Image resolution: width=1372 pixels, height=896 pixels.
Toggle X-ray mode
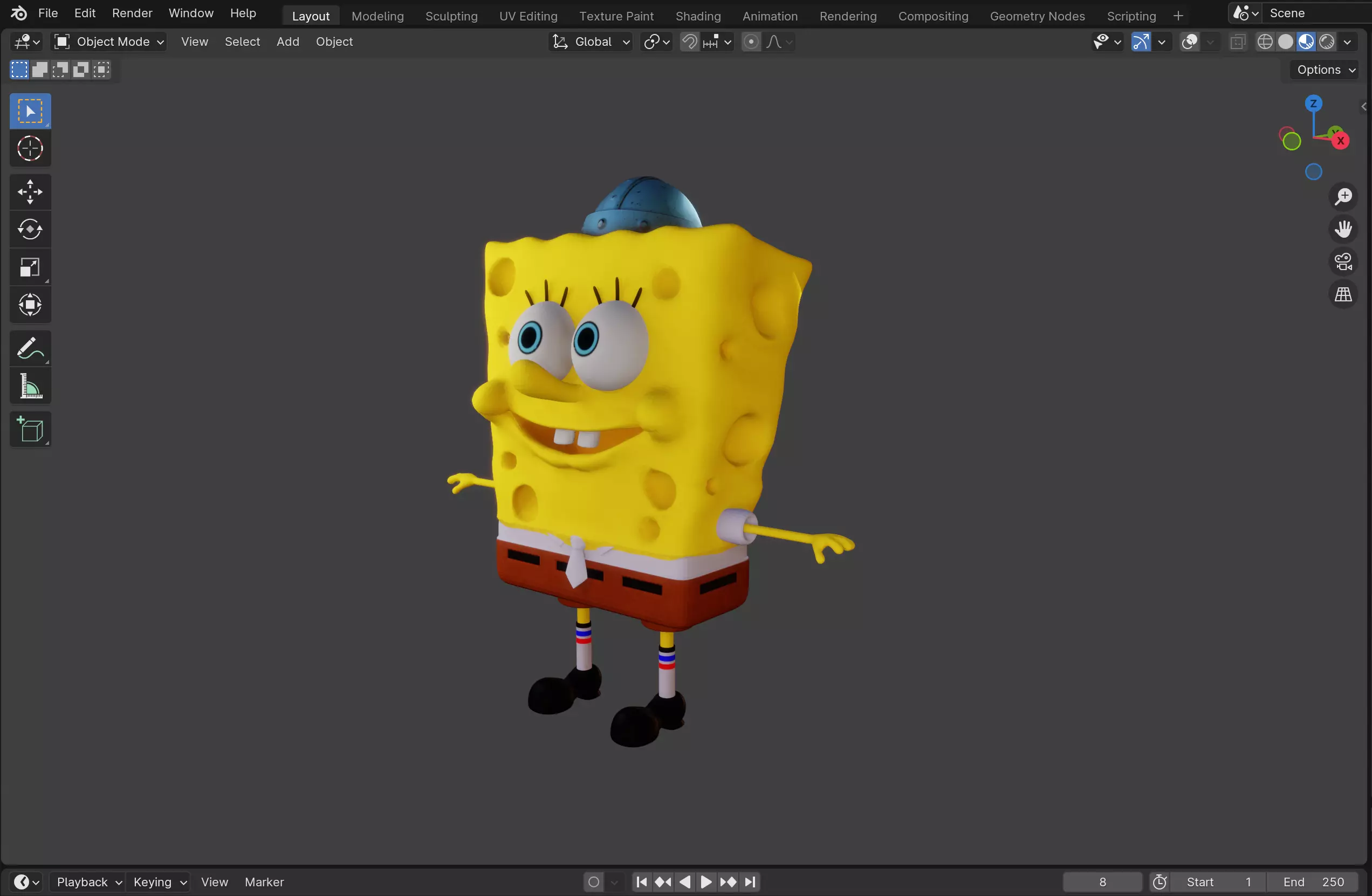click(x=1238, y=42)
